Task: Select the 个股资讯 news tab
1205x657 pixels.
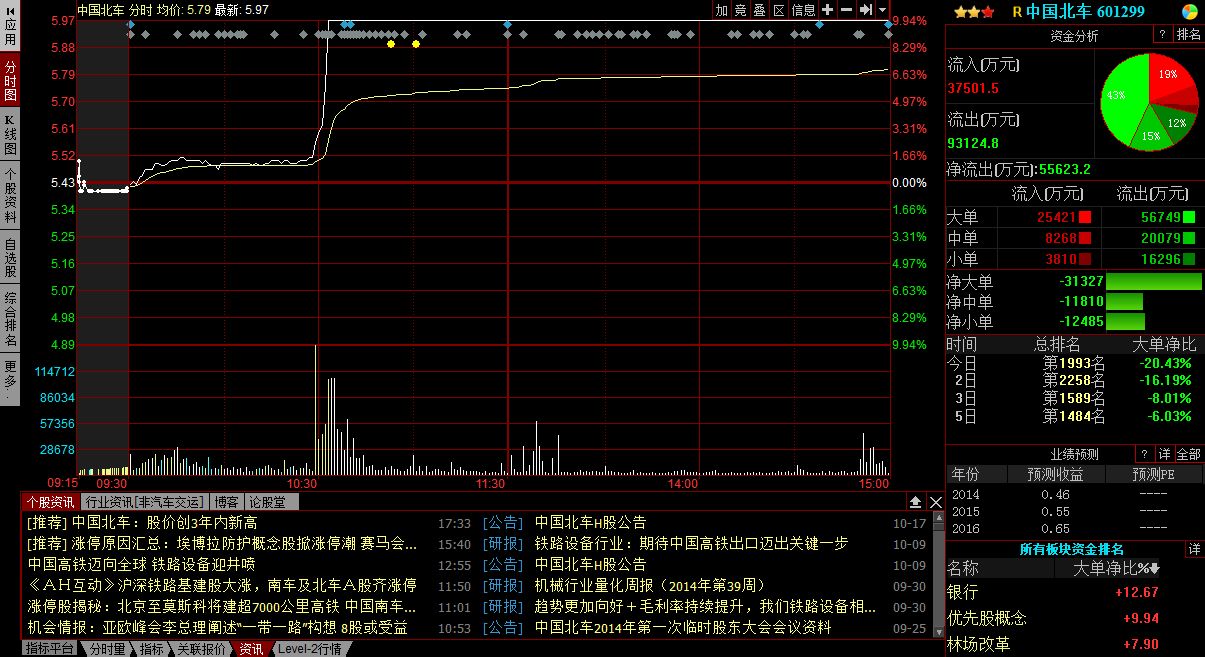Action: [x=50, y=502]
